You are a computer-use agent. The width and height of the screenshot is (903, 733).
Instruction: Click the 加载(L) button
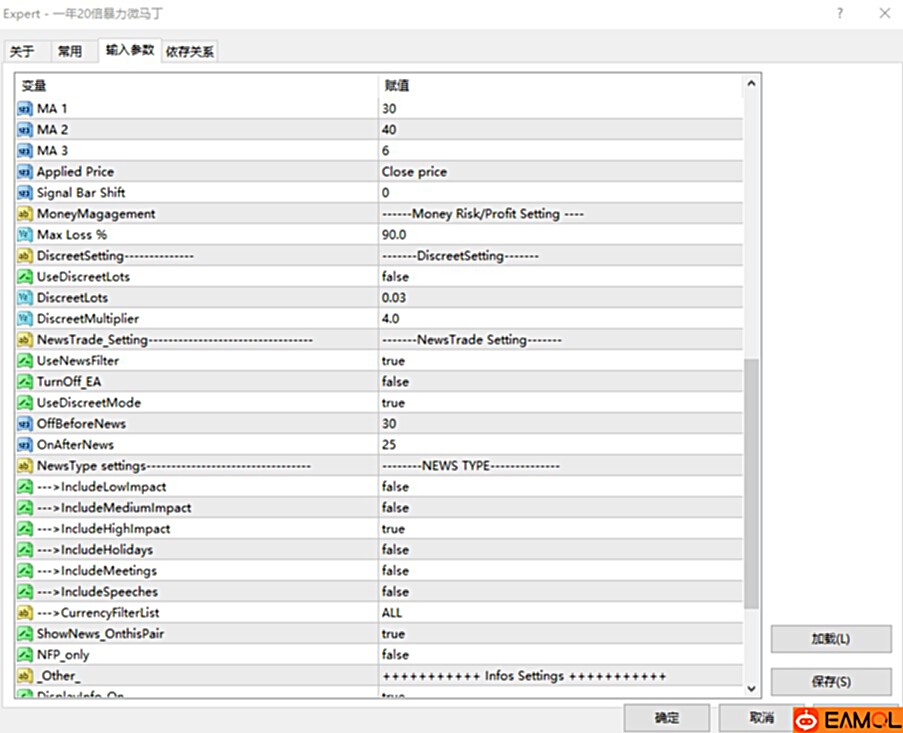coord(830,639)
